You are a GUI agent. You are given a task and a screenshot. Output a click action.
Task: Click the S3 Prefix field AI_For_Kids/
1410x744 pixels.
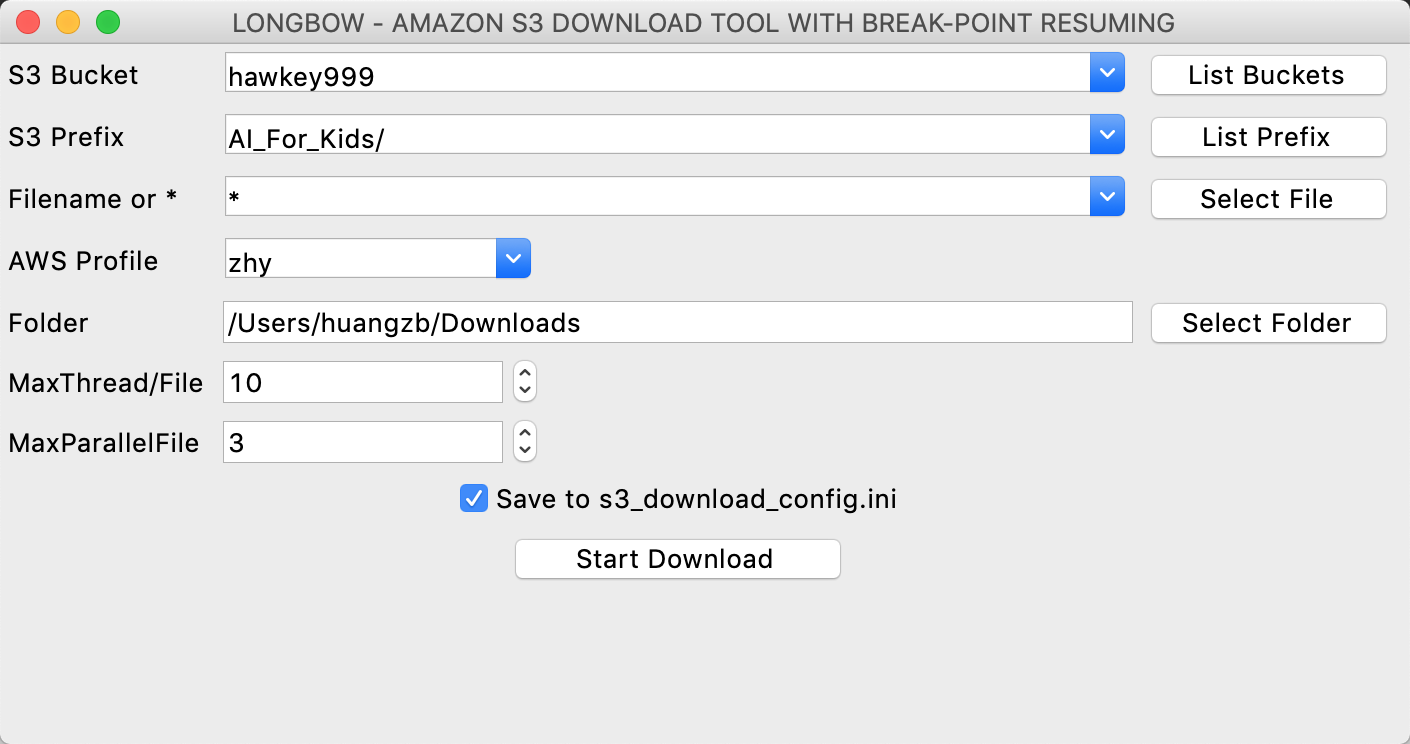point(656,137)
